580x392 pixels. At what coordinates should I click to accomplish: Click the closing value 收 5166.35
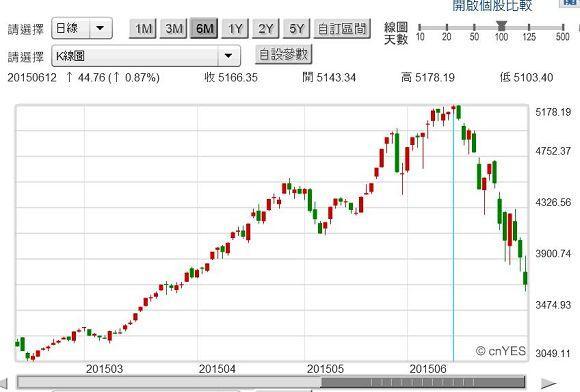(x=231, y=78)
